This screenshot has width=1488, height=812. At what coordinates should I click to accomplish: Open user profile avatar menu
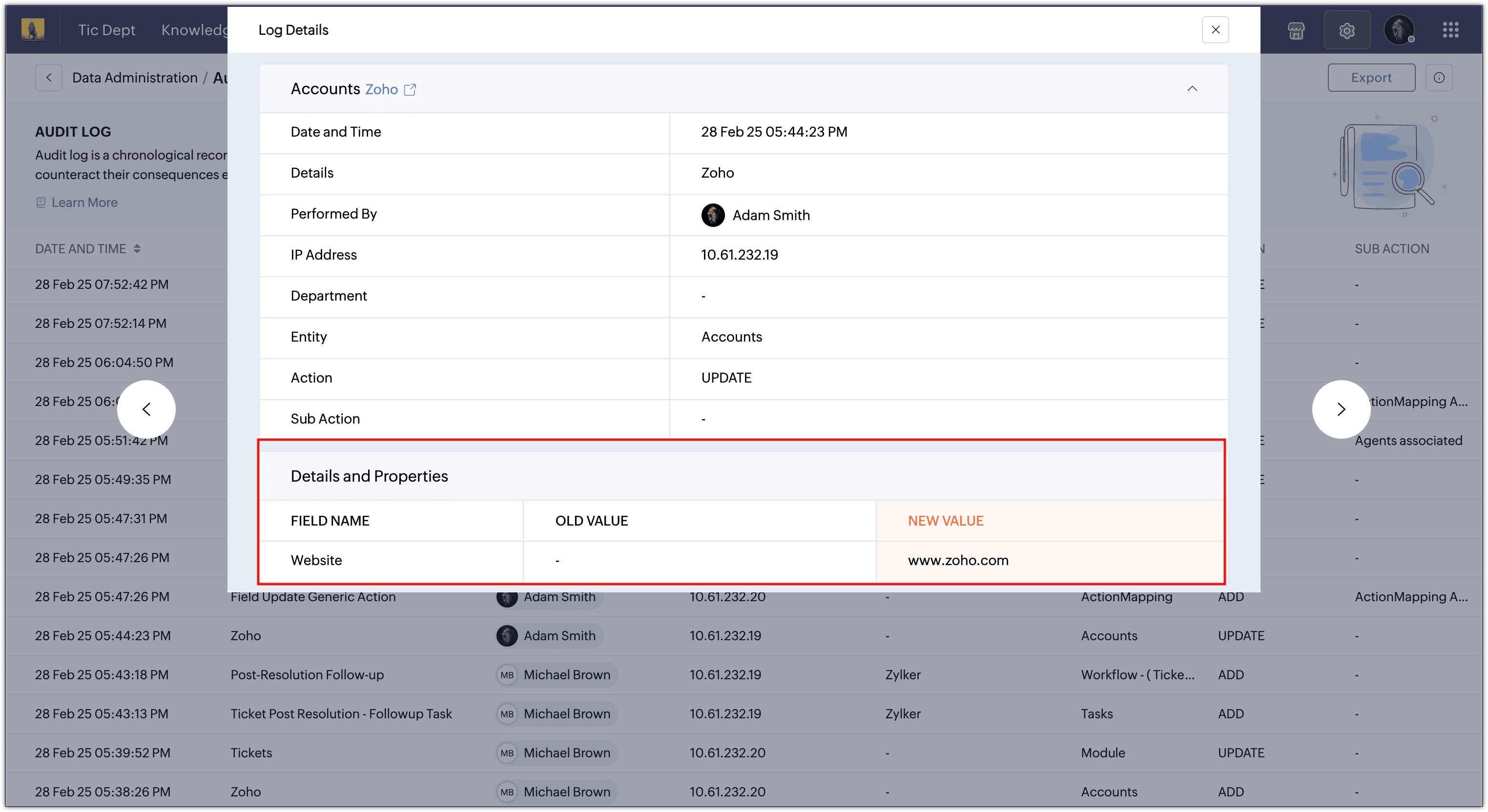(x=1399, y=30)
